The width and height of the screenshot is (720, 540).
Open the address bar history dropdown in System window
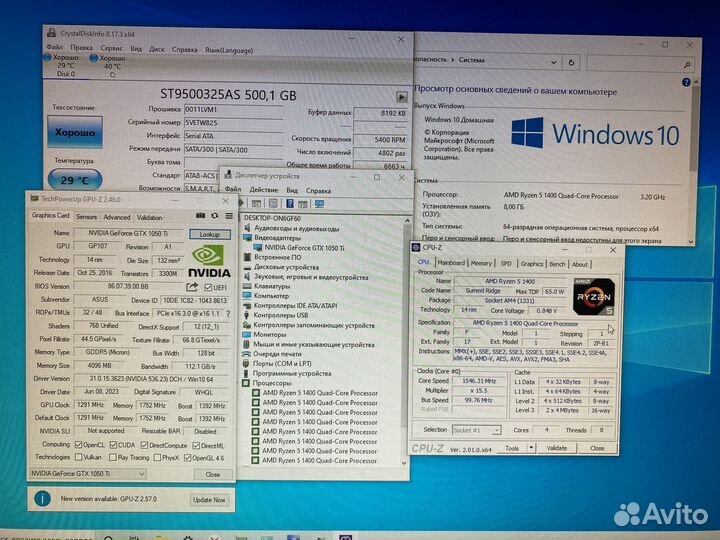554,62
